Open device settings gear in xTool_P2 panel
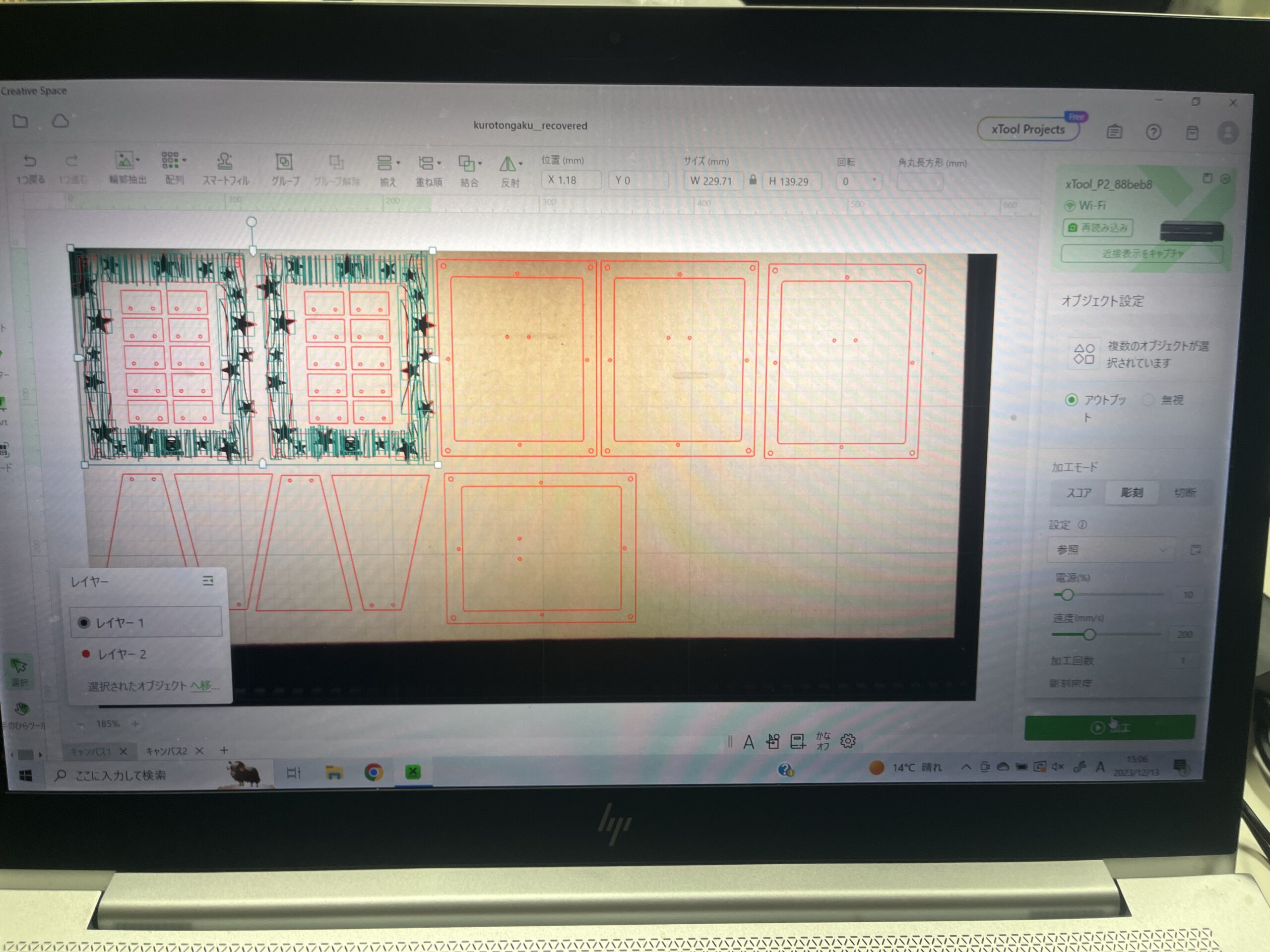This screenshot has height=952, width=1270. click(x=1225, y=179)
